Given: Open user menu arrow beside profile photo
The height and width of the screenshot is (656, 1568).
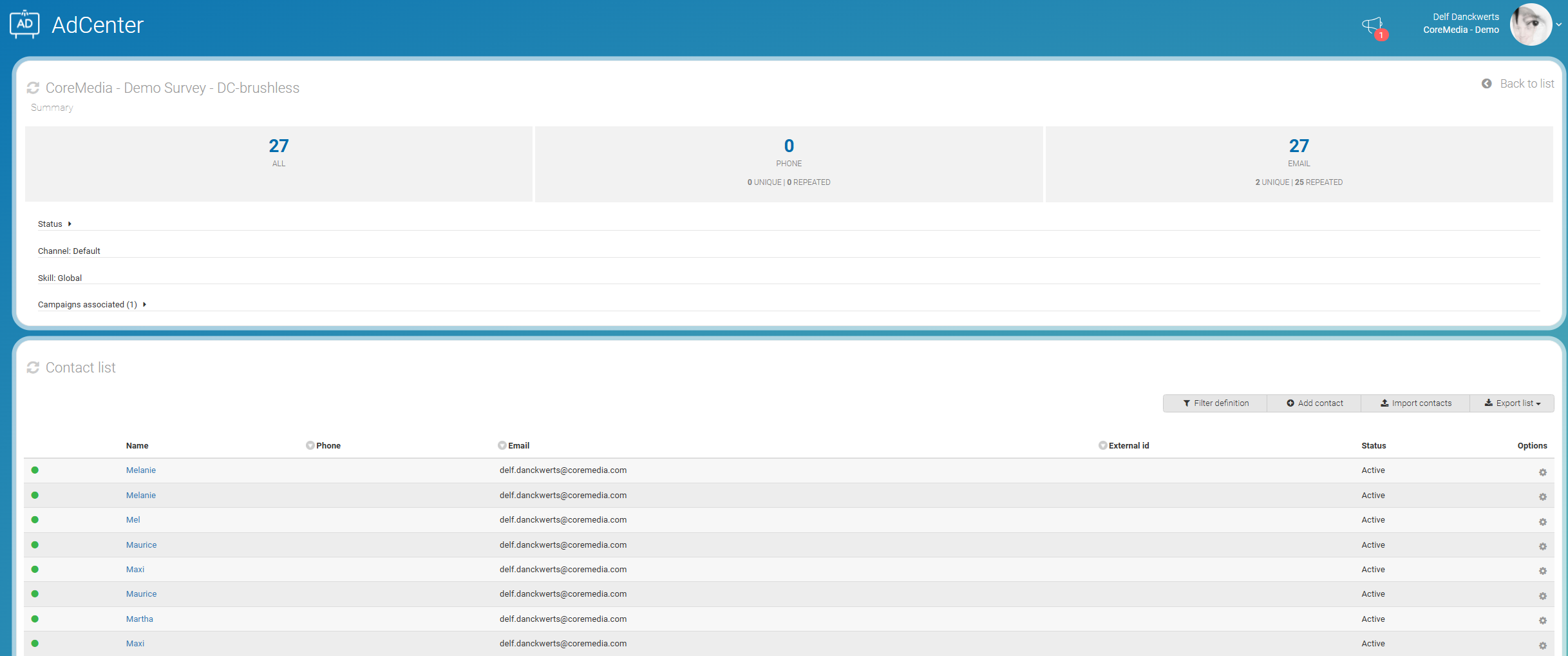Looking at the screenshot, I should tap(1559, 25).
